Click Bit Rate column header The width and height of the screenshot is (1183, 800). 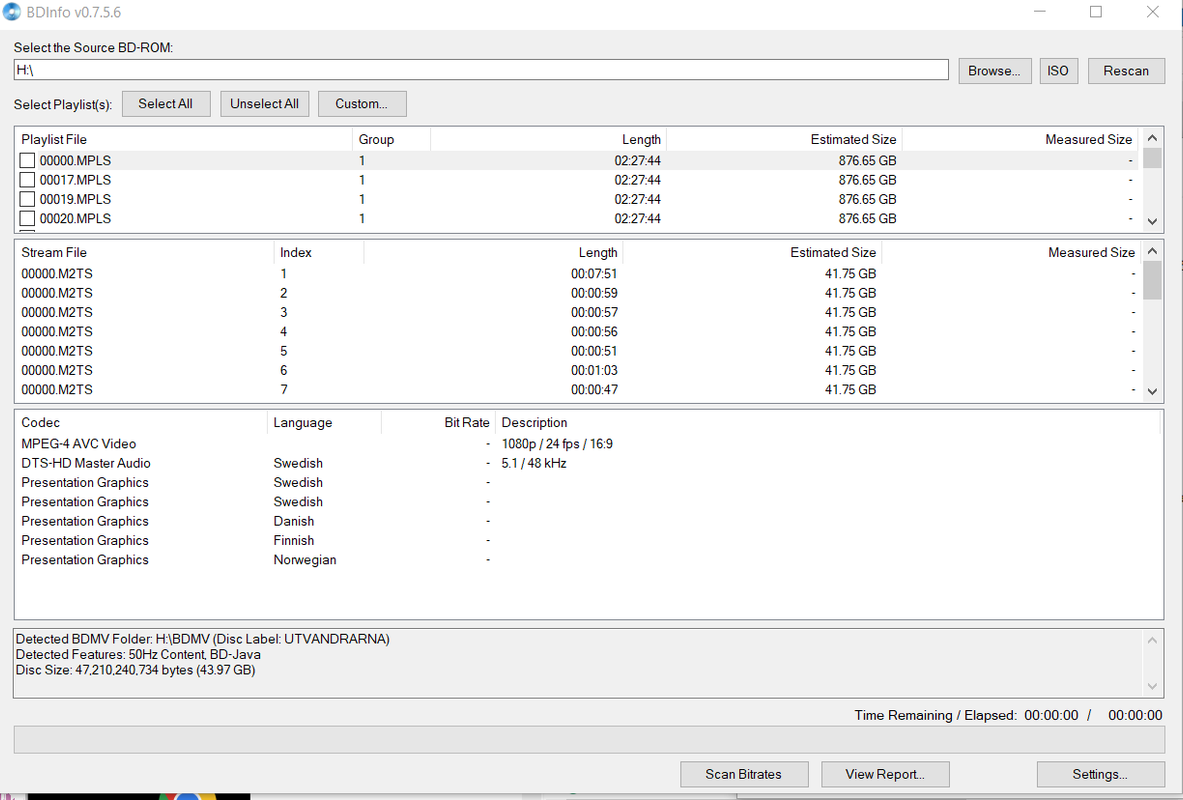tap(438, 423)
